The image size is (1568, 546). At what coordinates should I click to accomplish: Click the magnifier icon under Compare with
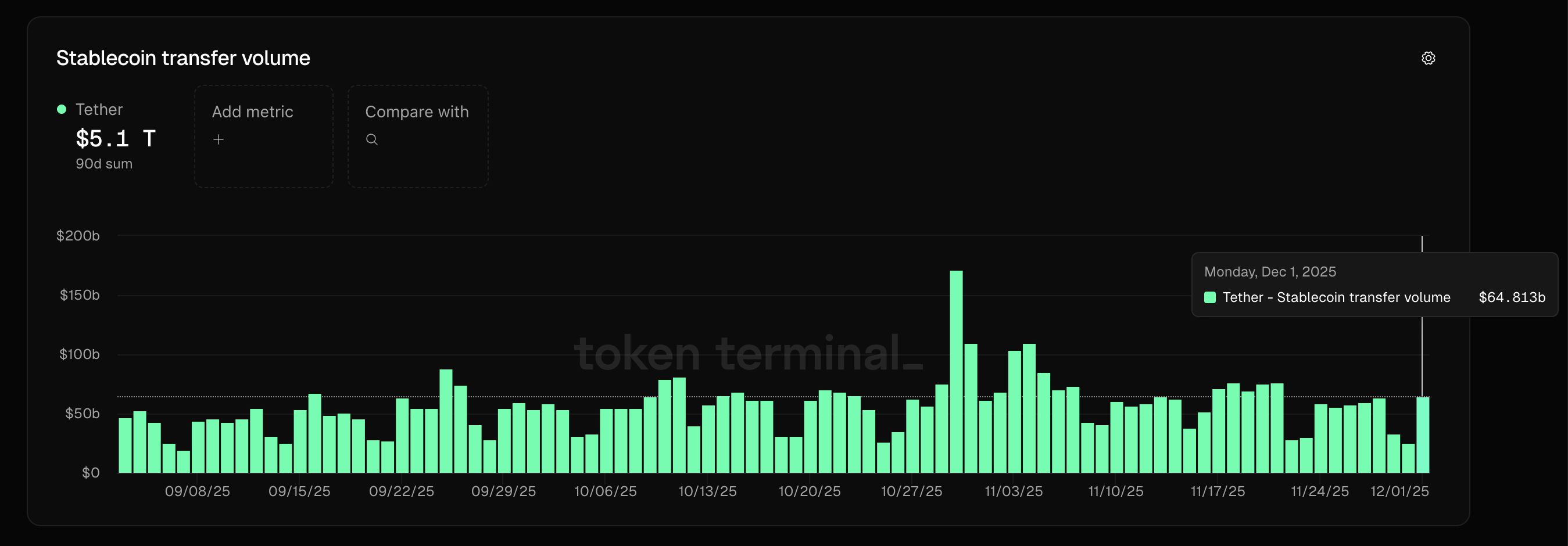[372, 139]
